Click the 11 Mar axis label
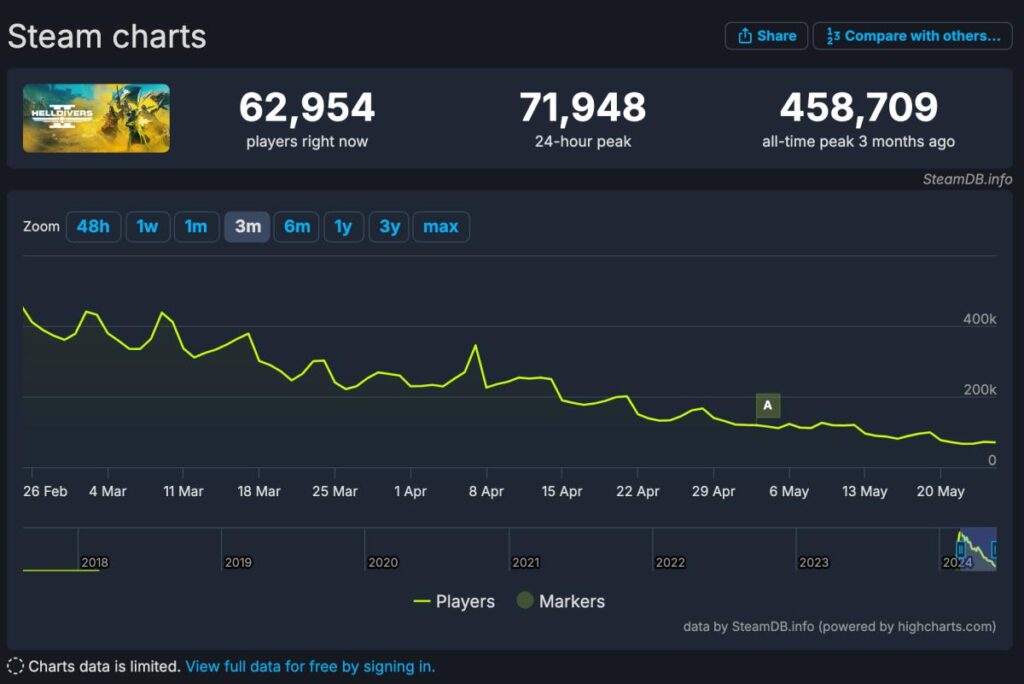This screenshot has height=684, width=1024. (183, 491)
